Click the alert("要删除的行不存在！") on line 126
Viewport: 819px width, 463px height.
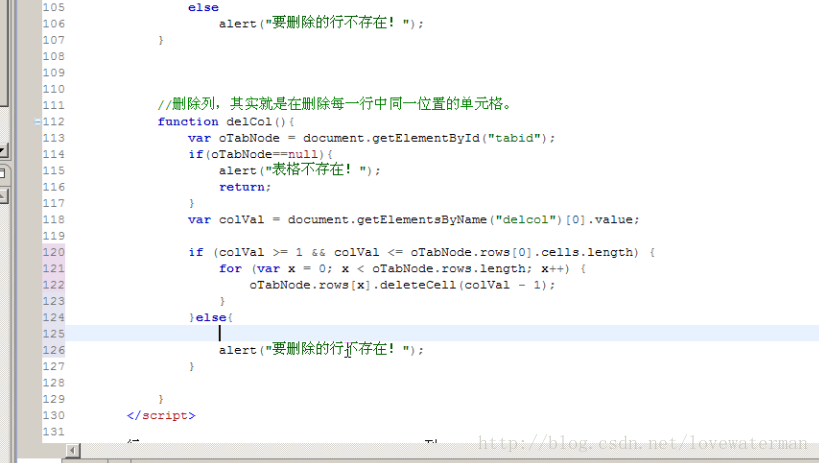[321, 349]
